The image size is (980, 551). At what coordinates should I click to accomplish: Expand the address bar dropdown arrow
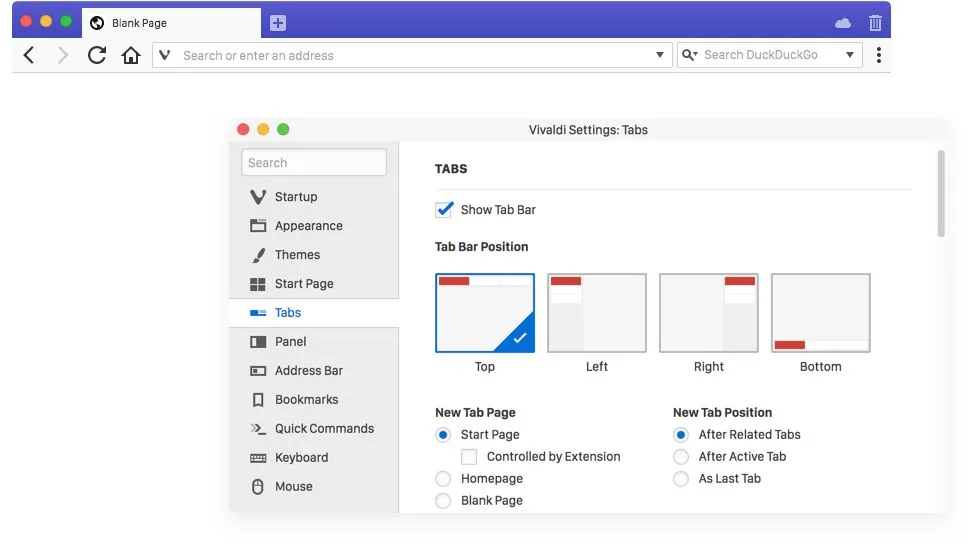[659, 55]
